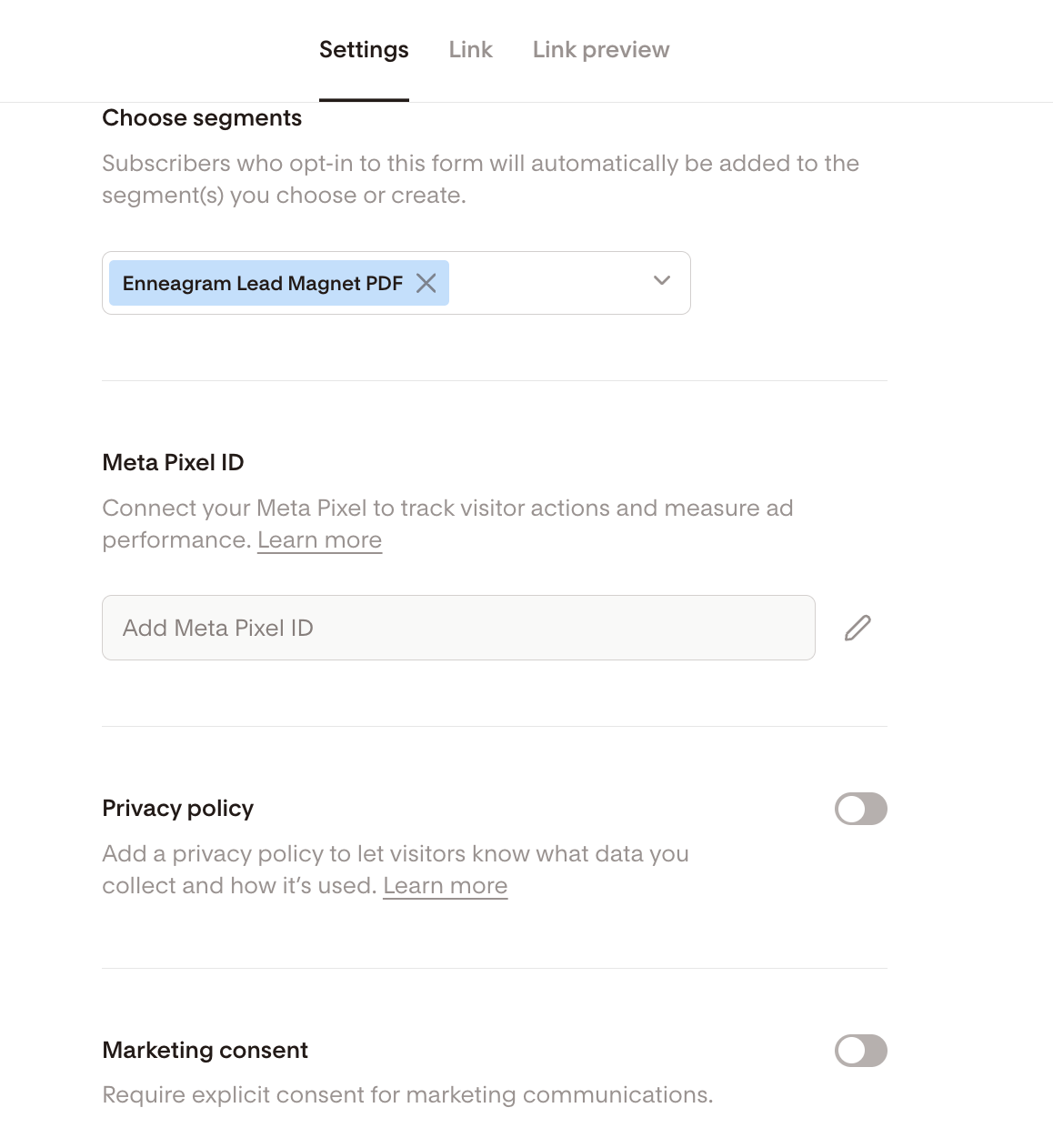Click the Meta Pixel ID heading
1053x1148 pixels.
[173, 462]
